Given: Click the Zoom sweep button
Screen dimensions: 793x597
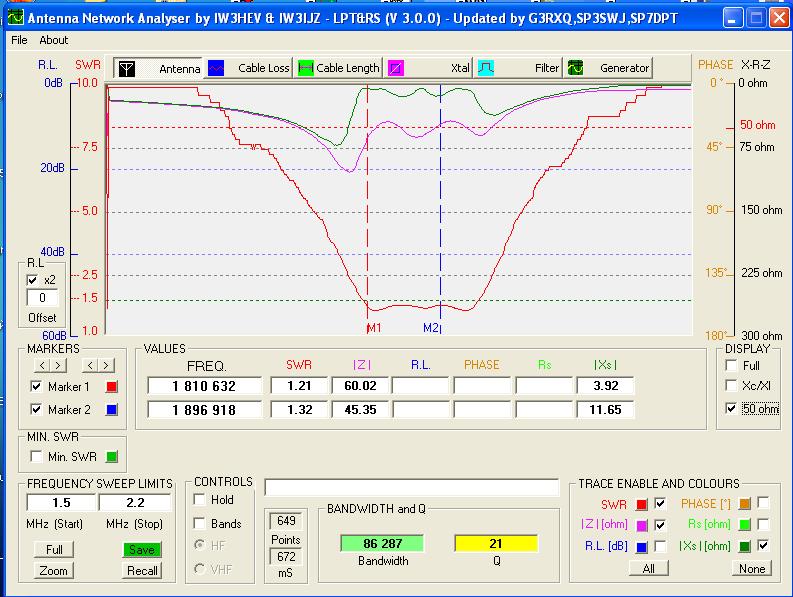Looking at the screenshot, I should pos(53,570).
